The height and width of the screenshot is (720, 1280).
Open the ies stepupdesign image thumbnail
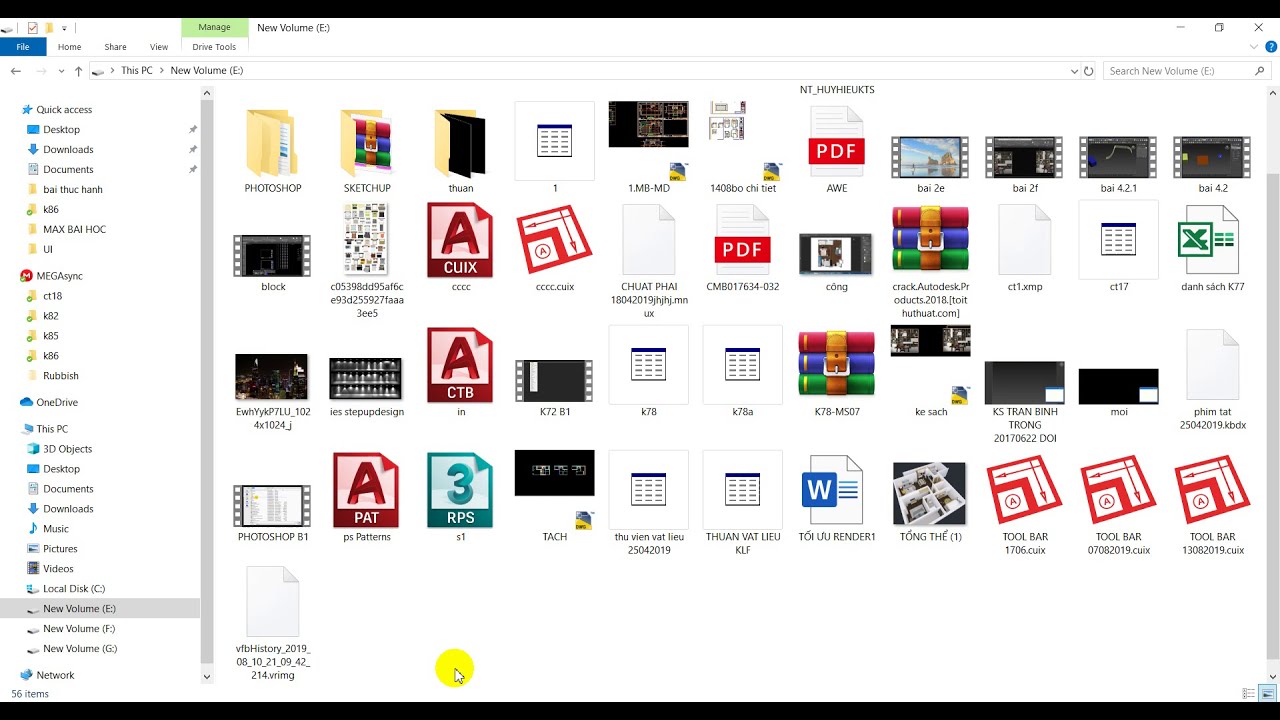[366, 380]
